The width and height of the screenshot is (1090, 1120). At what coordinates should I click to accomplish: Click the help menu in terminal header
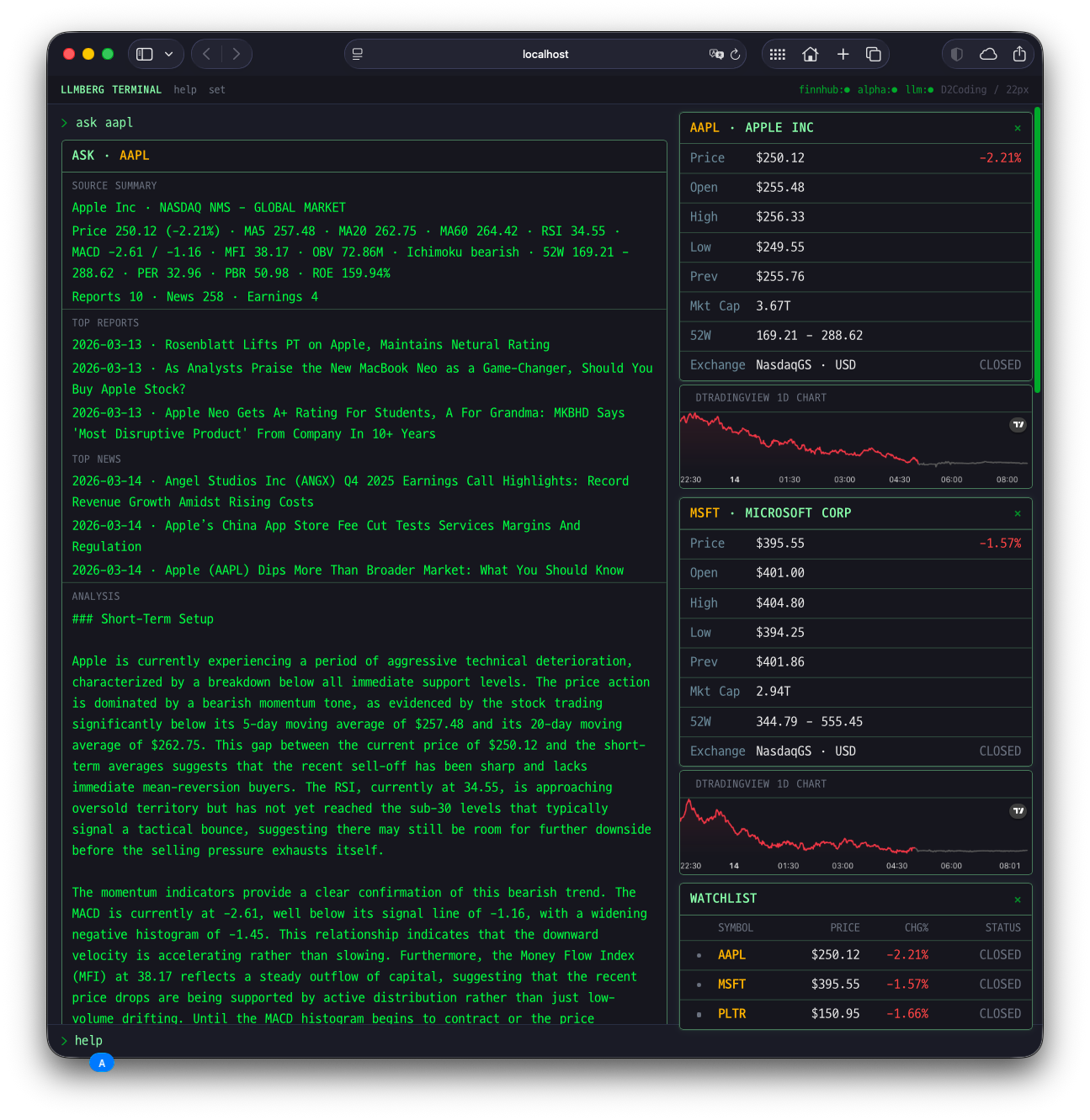tap(185, 90)
